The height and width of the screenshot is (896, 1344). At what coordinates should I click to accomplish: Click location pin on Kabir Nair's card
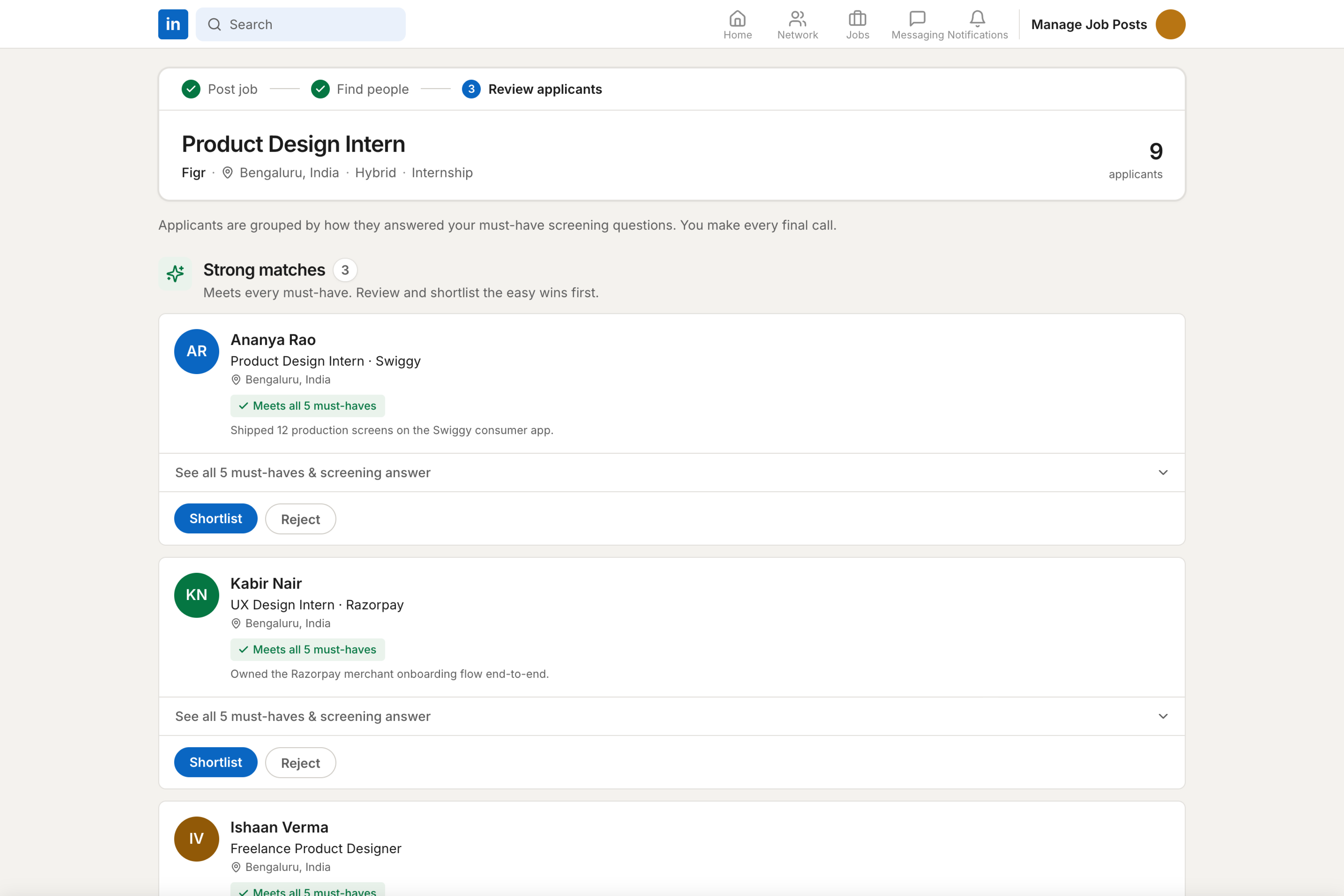[x=236, y=623]
